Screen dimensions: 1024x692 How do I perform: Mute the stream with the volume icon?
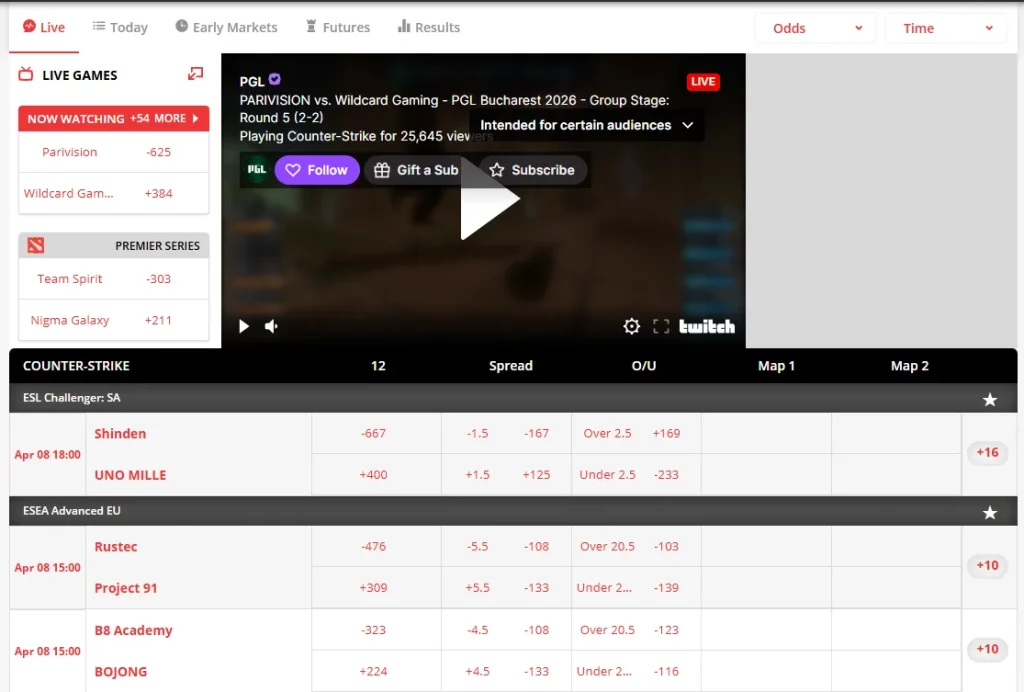[269, 325]
